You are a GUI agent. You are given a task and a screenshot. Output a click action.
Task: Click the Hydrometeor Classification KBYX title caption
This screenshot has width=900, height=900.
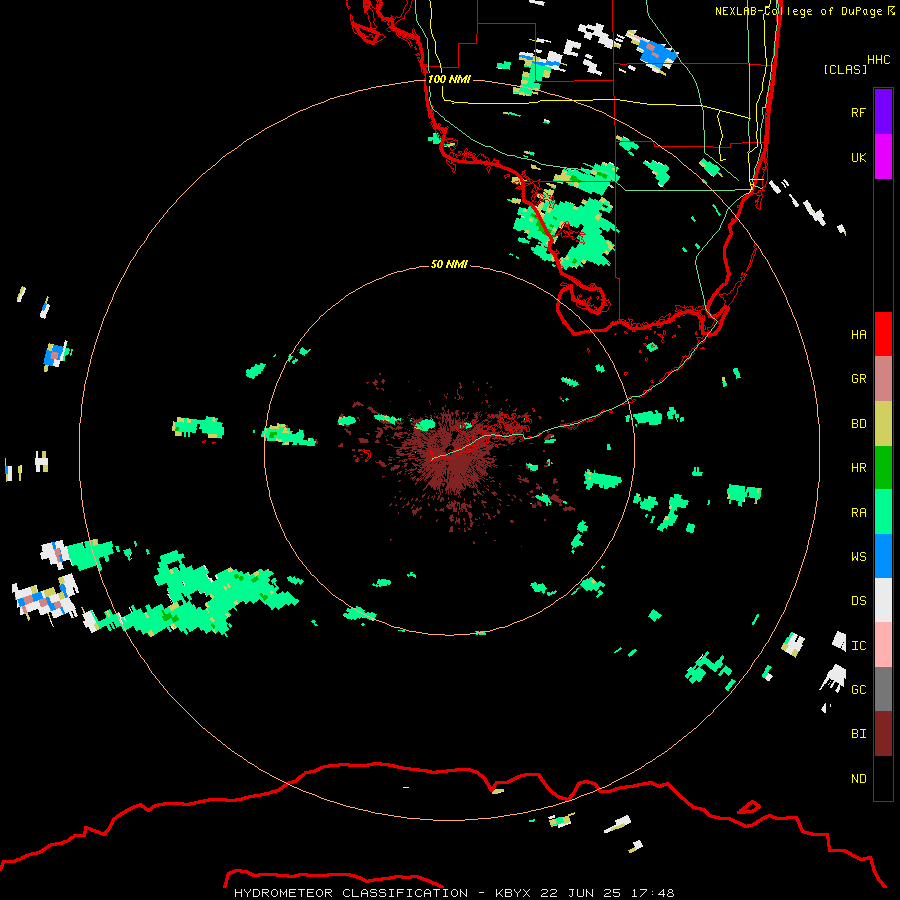click(x=454, y=893)
